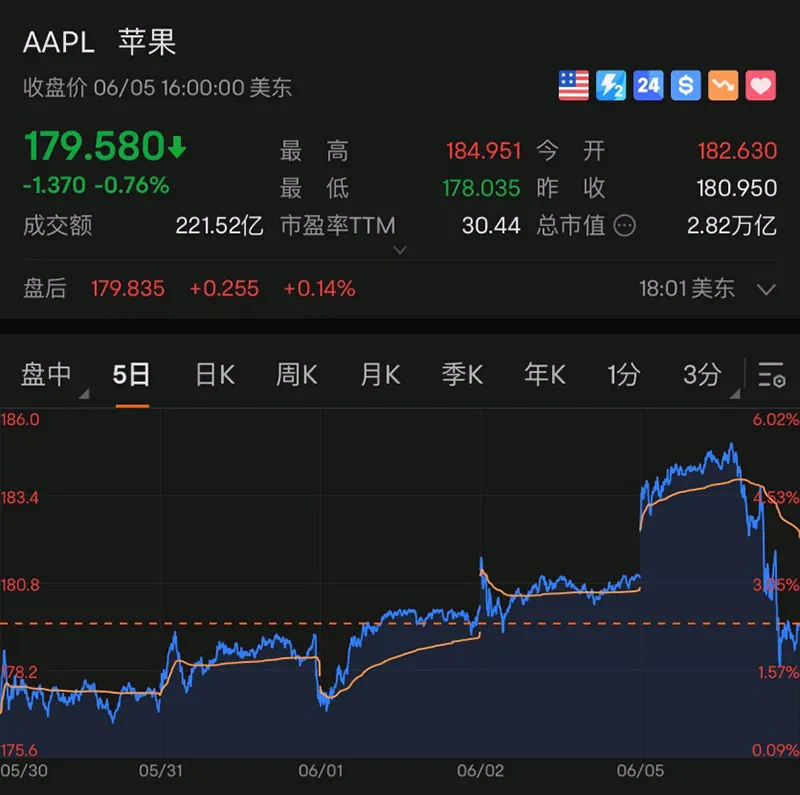
Task: Tap the 06/02 date on chart axis
Action: [x=480, y=771]
